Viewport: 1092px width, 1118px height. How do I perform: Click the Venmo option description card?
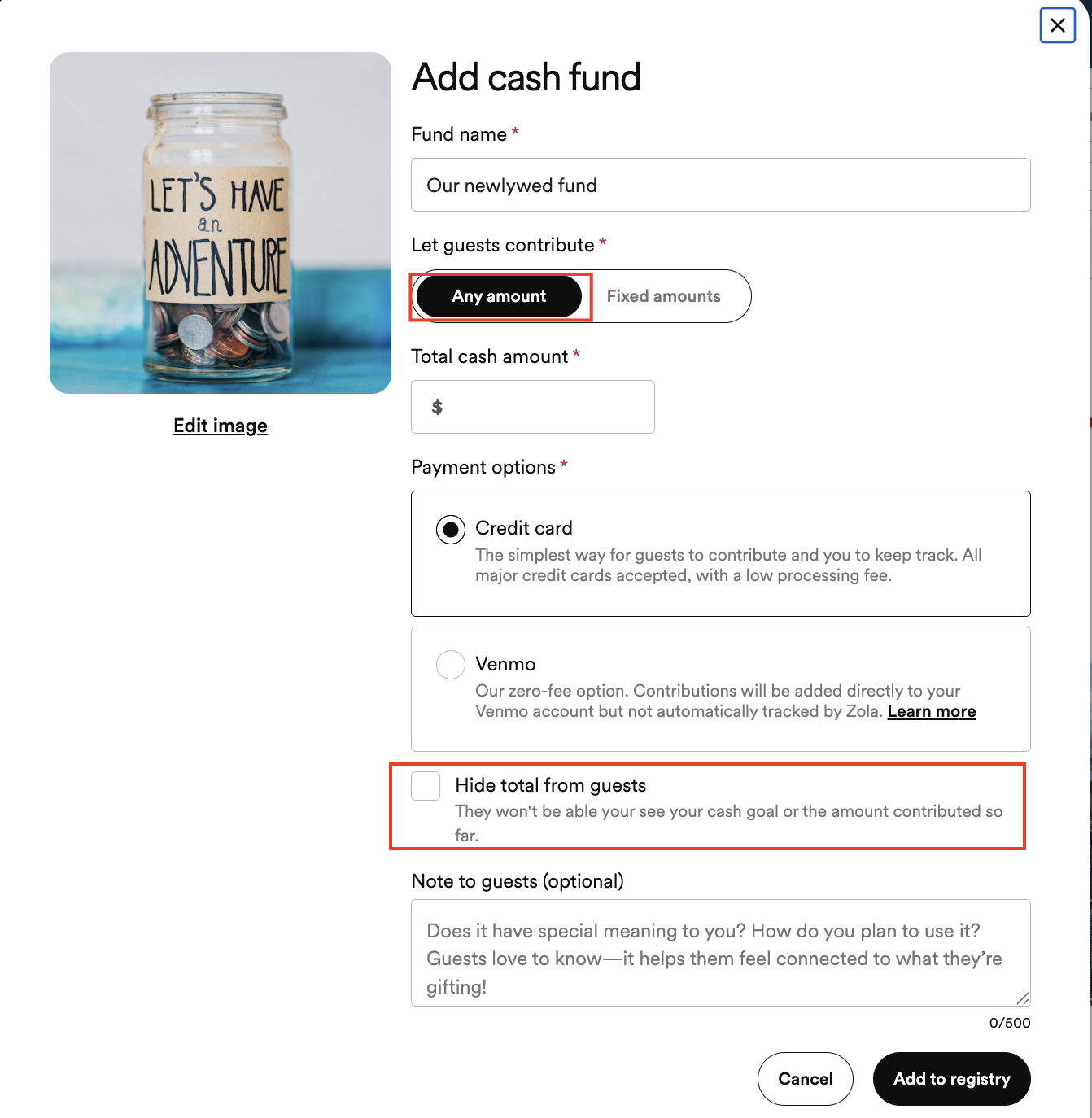pyautogui.click(x=721, y=689)
